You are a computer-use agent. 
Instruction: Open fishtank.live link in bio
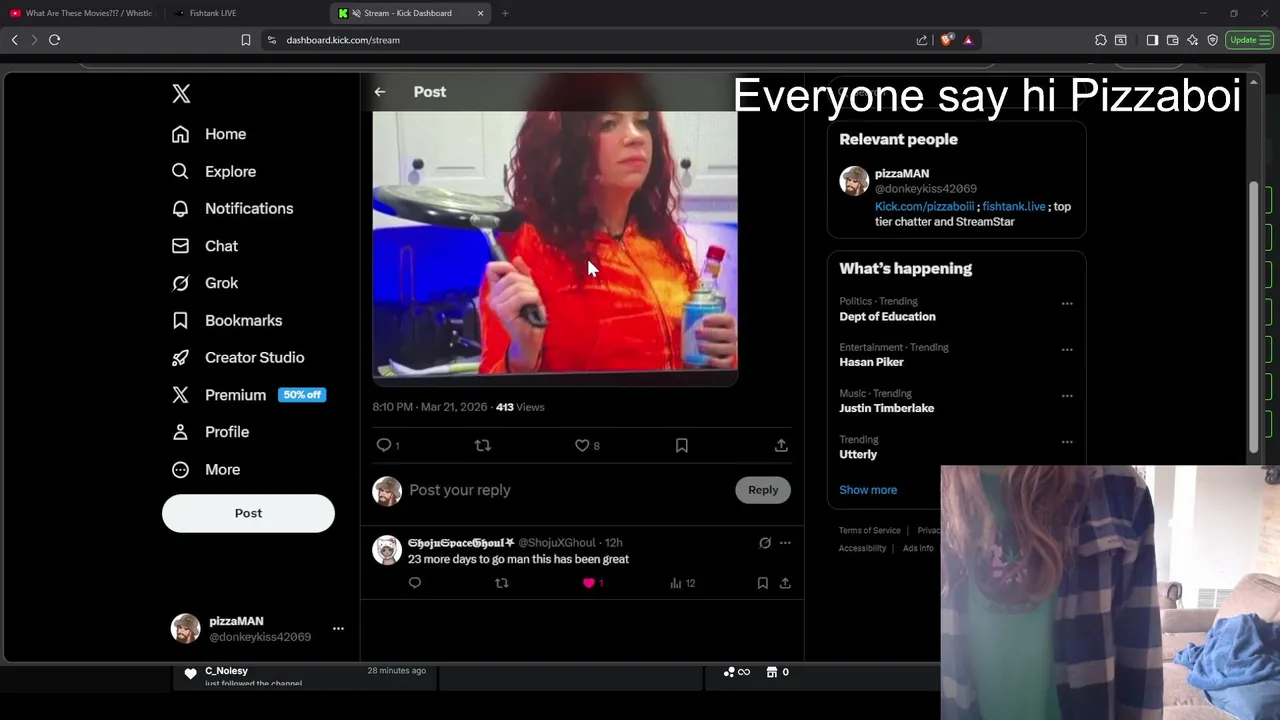click(1014, 207)
